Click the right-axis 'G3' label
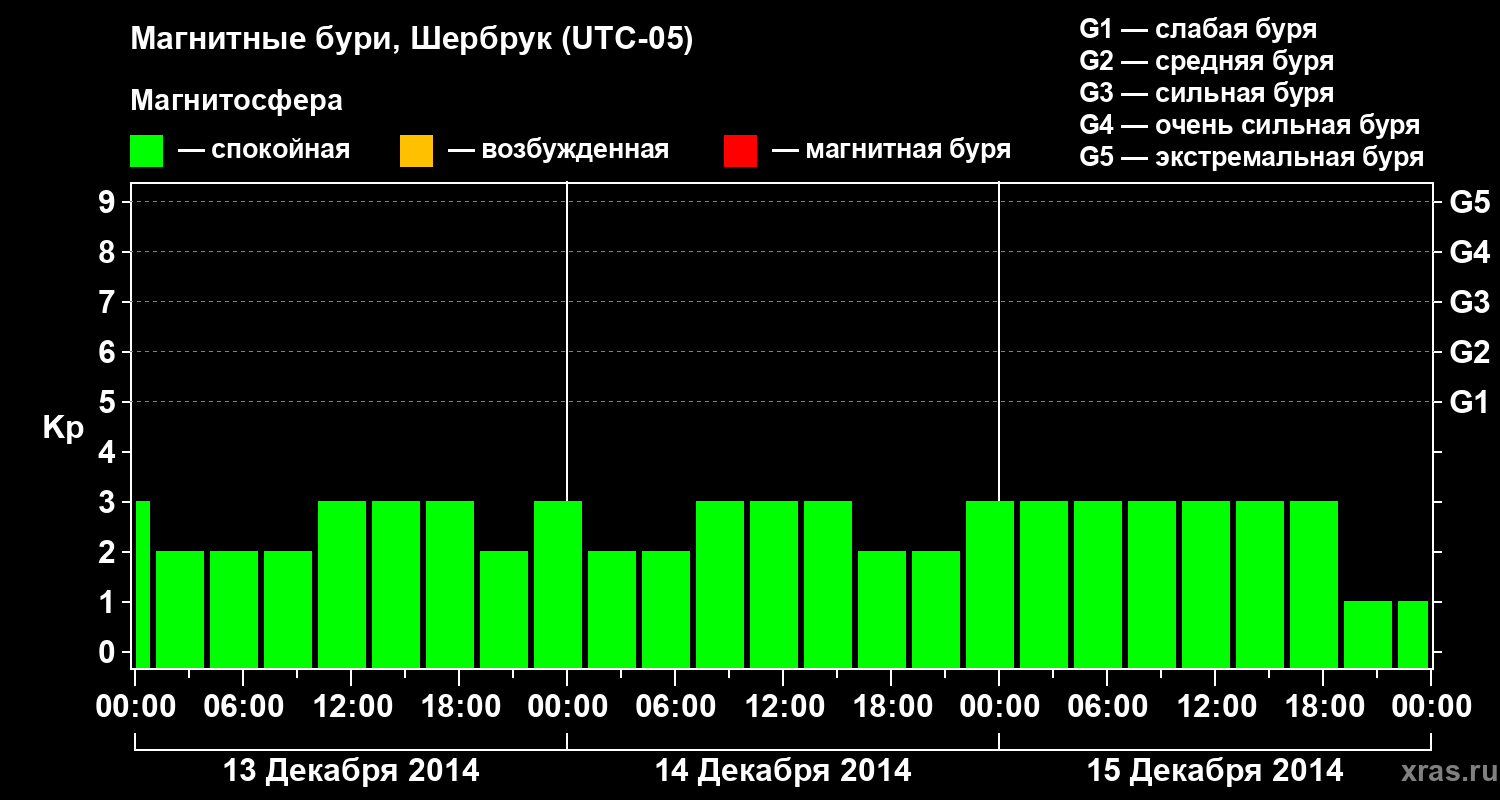 [1469, 303]
